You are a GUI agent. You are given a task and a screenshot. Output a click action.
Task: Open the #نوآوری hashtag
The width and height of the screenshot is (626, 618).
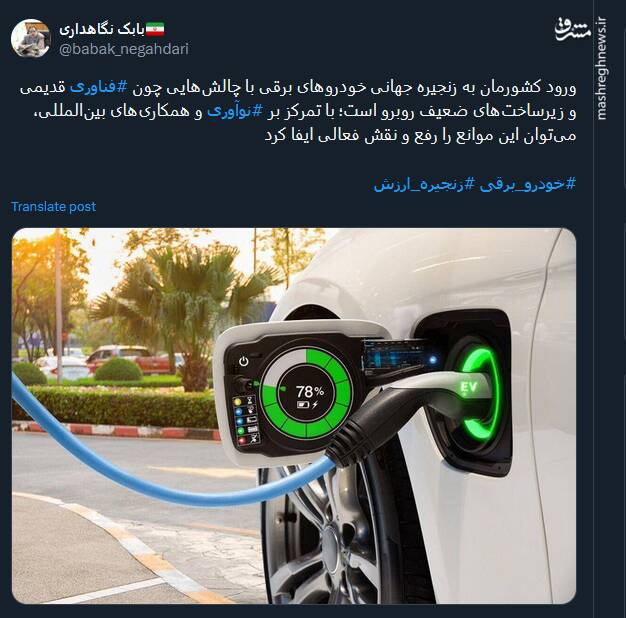tap(235, 112)
